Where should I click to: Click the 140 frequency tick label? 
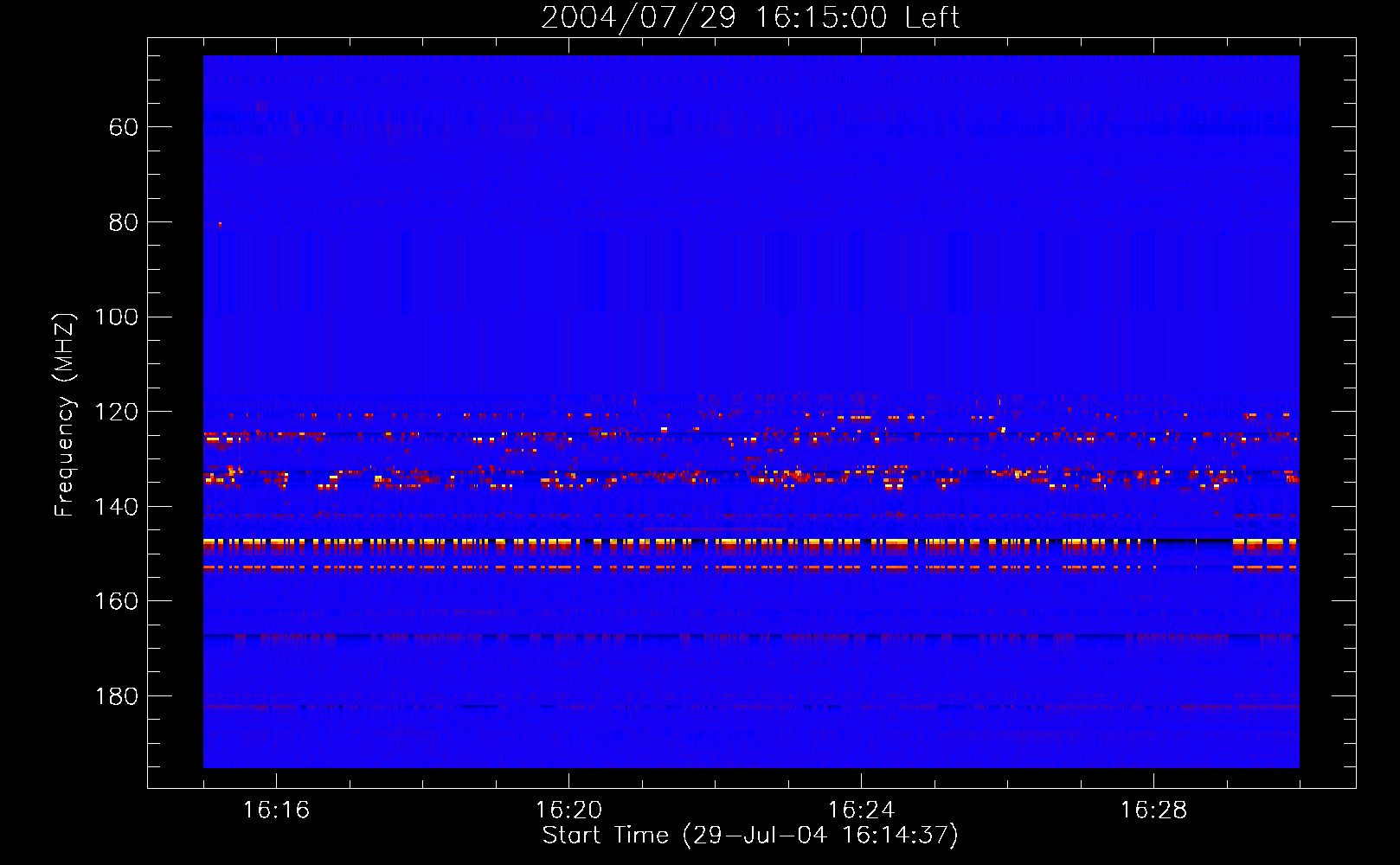click(x=116, y=507)
